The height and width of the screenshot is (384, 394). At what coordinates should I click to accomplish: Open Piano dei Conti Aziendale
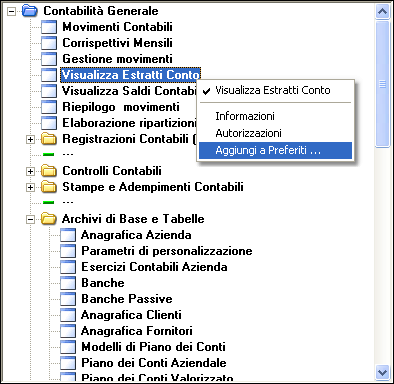point(154,363)
